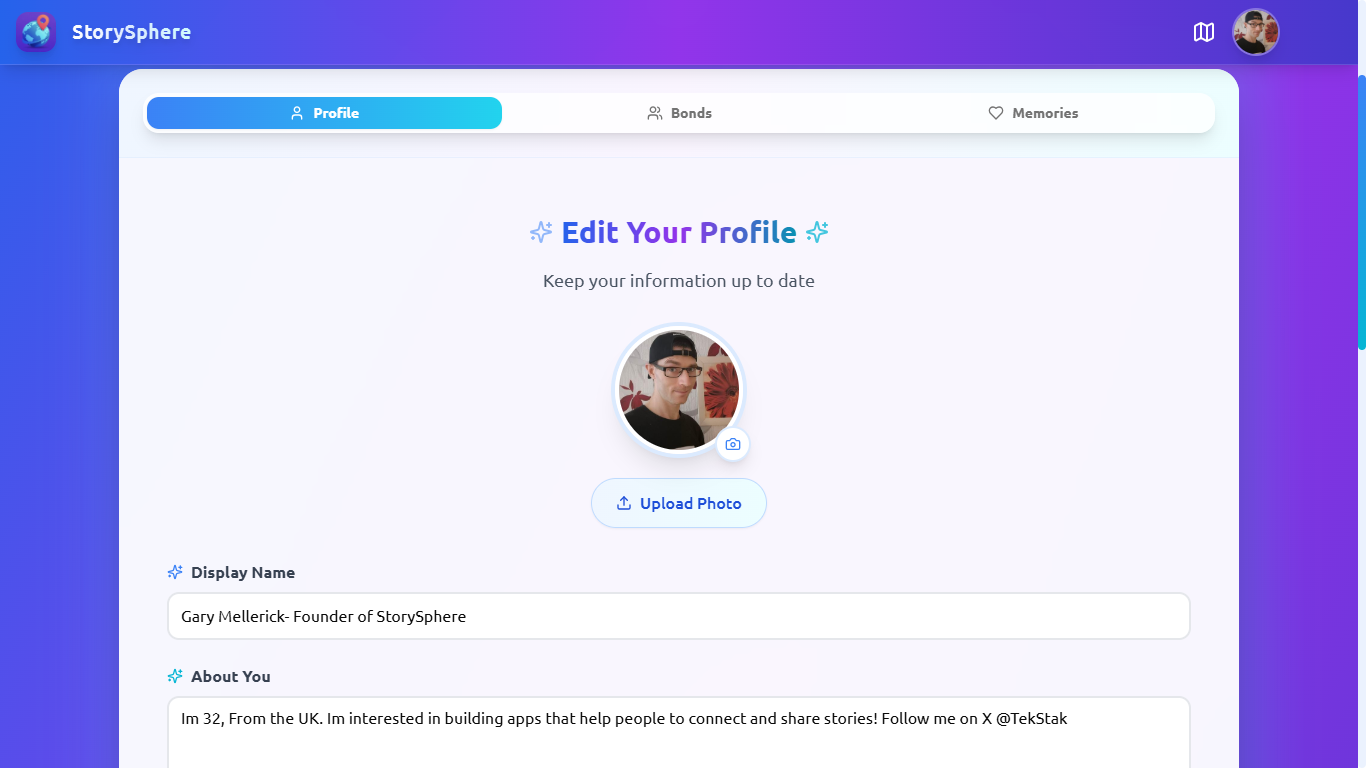Click the people icon in Bonds tab

coord(655,113)
